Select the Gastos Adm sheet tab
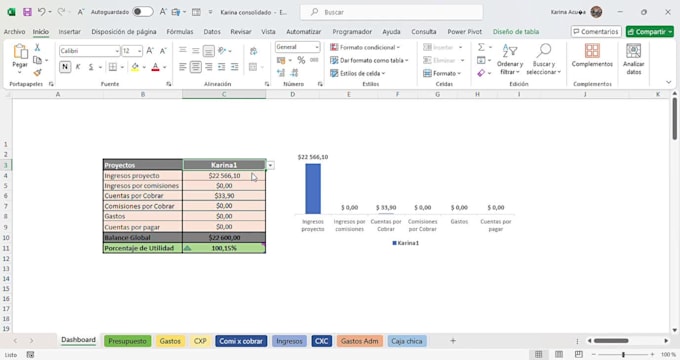Viewport: 680px width, 360px height. click(x=360, y=341)
